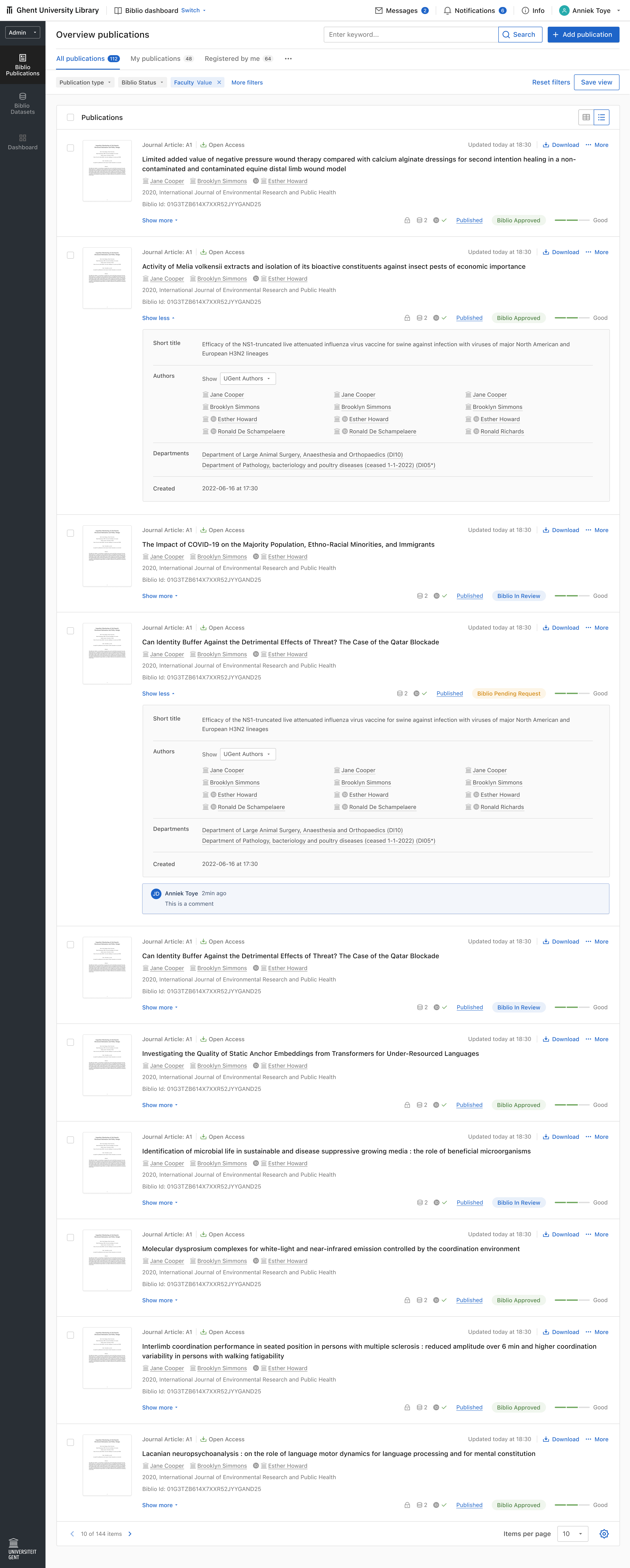The image size is (630, 1568).
Task: Check the COVID-19 impact publication checkbox
Action: pyautogui.click(x=70, y=533)
